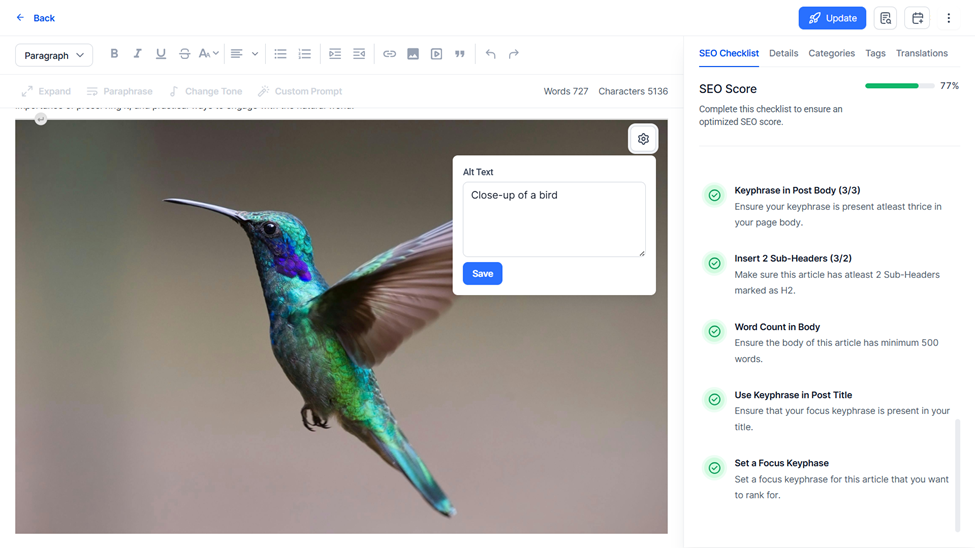Insert a block quote
Image resolution: width=975 pixels, height=548 pixels.
tap(460, 53)
